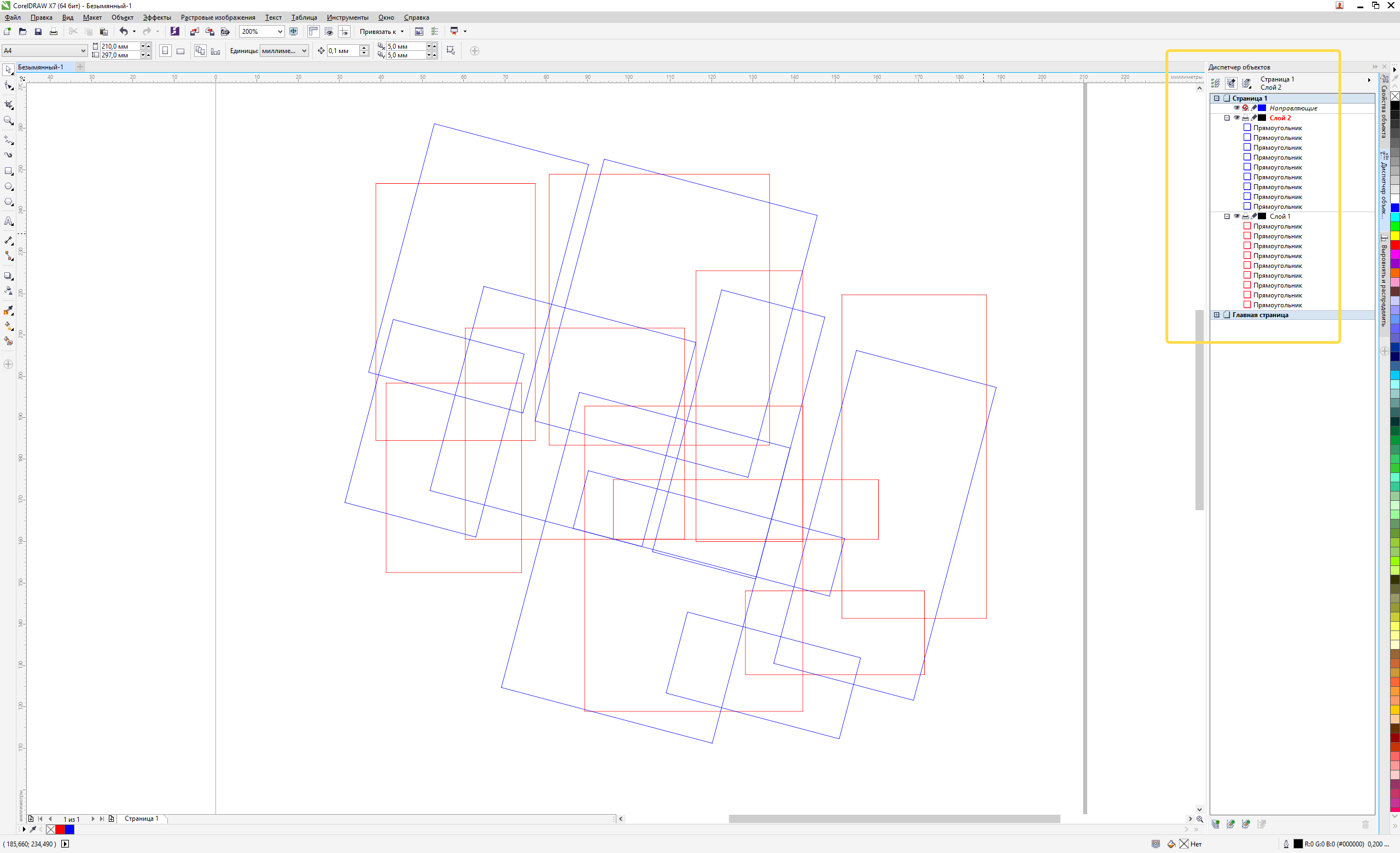
Task: Open the Эффекты menu
Action: [157, 17]
